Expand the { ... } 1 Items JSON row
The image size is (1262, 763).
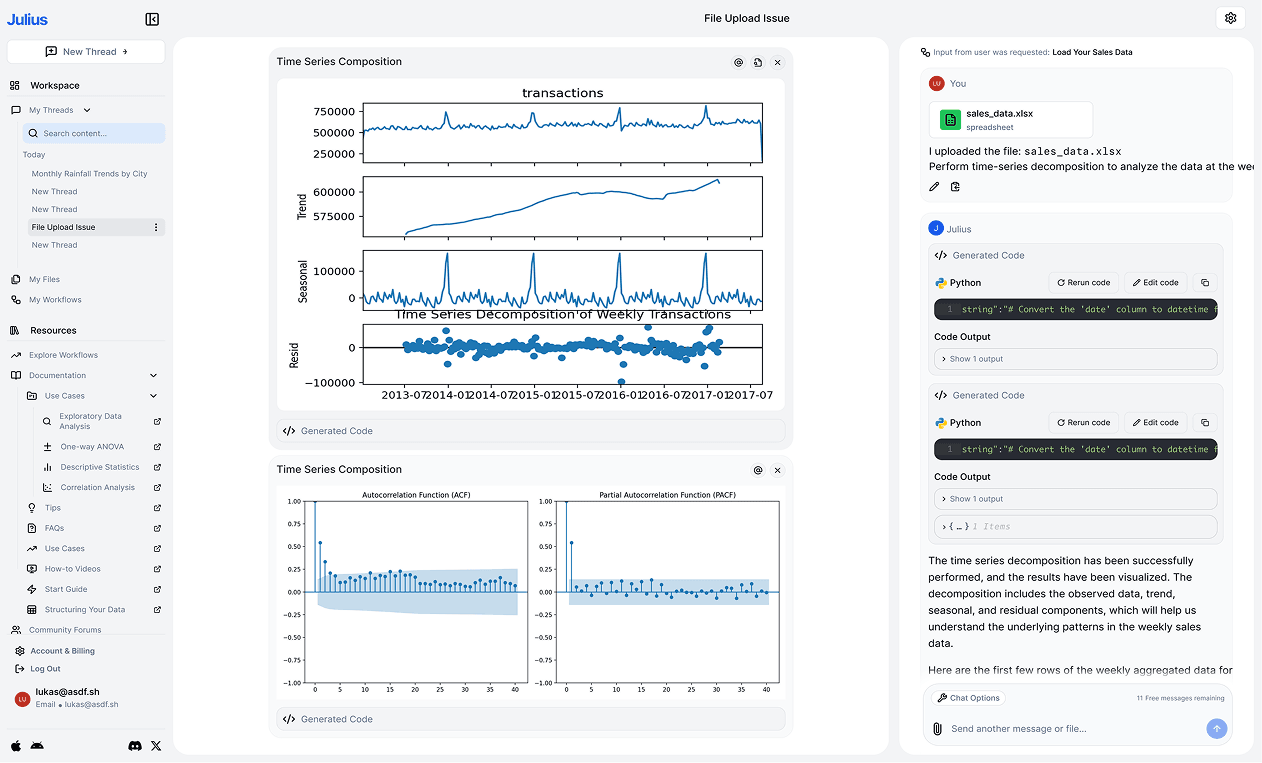1075,527
